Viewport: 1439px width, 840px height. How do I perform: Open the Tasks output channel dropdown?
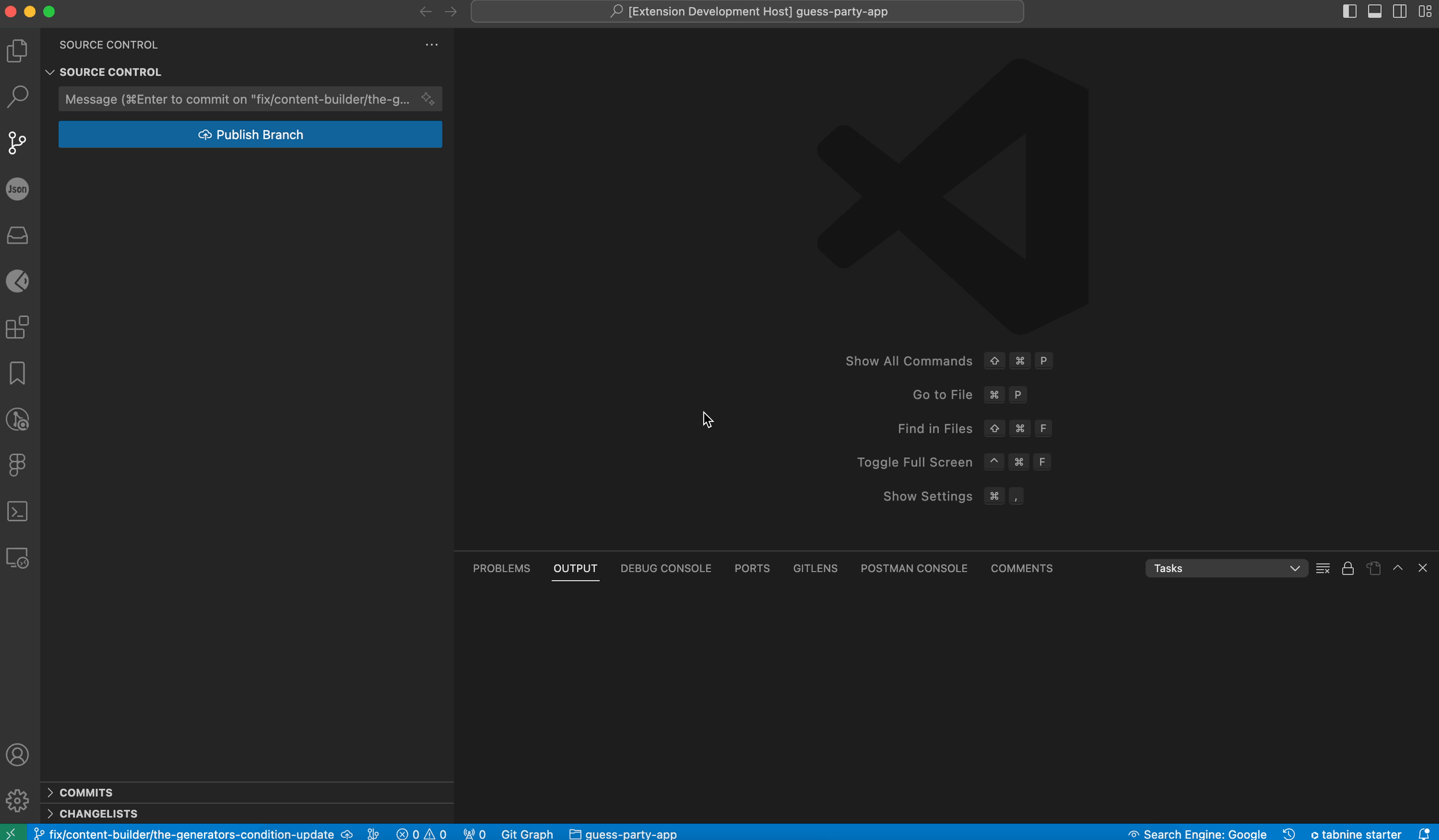pyautogui.click(x=1226, y=568)
